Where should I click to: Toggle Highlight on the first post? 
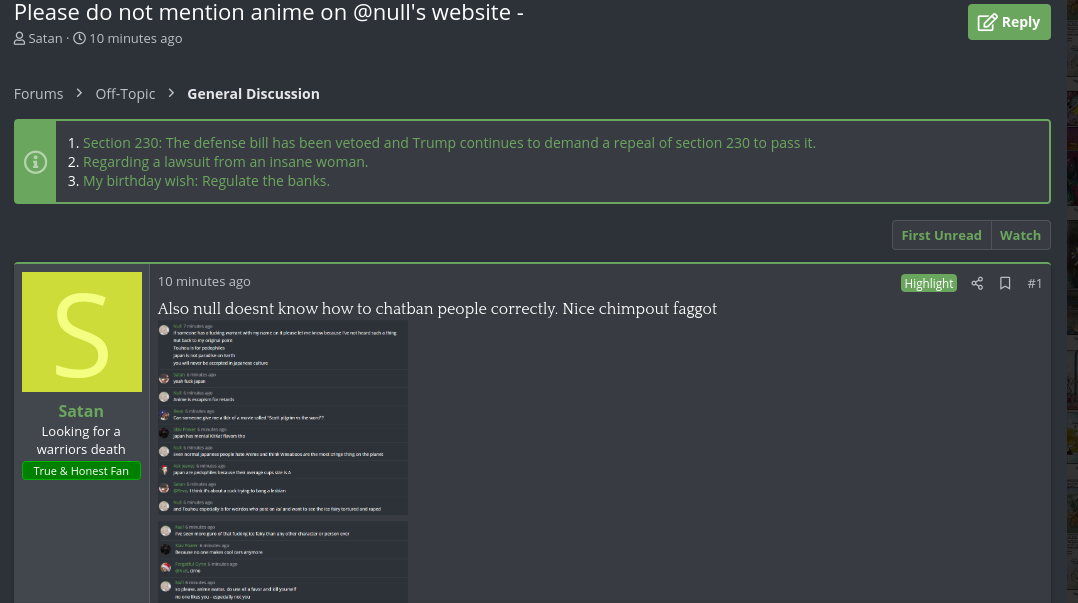[928, 283]
